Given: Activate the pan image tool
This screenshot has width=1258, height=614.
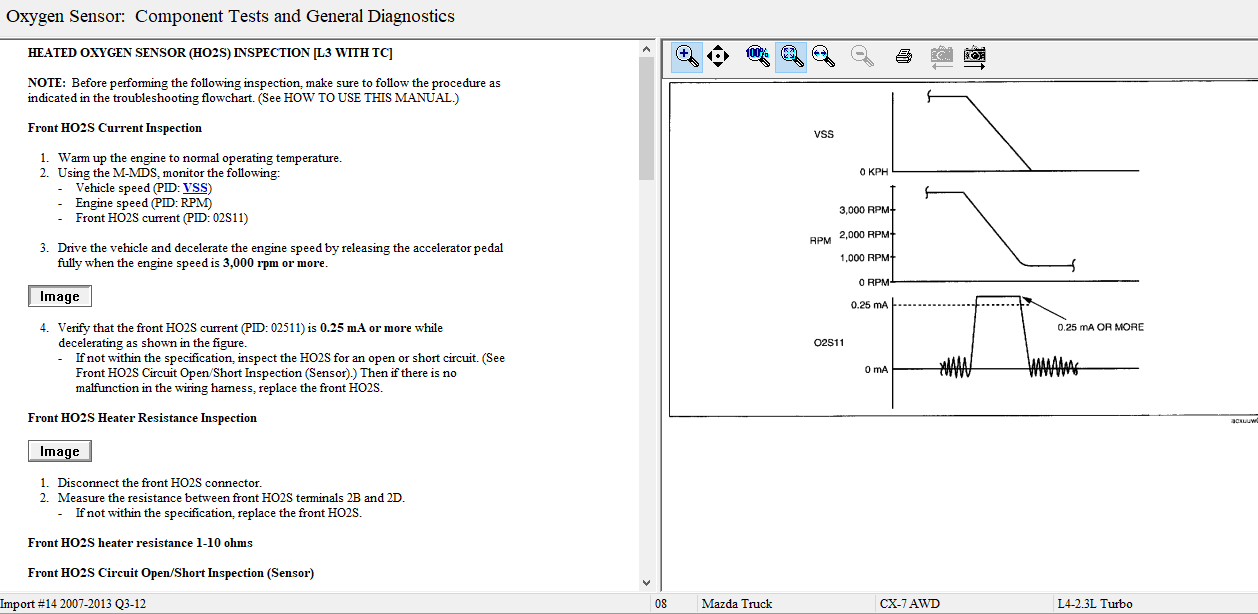Looking at the screenshot, I should pyautogui.click(x=718, y=56).
